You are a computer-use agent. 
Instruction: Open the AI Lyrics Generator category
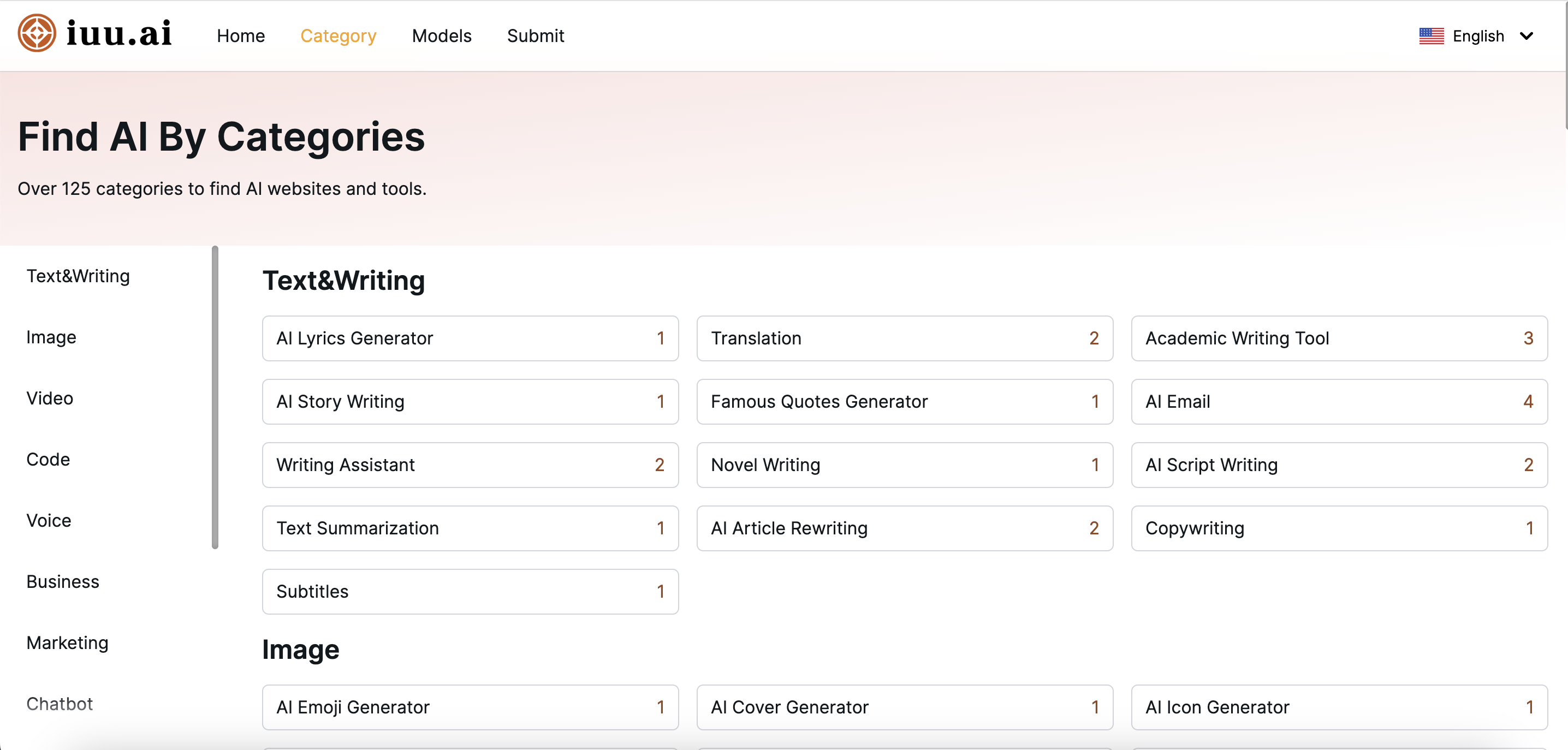pos(470,338)
